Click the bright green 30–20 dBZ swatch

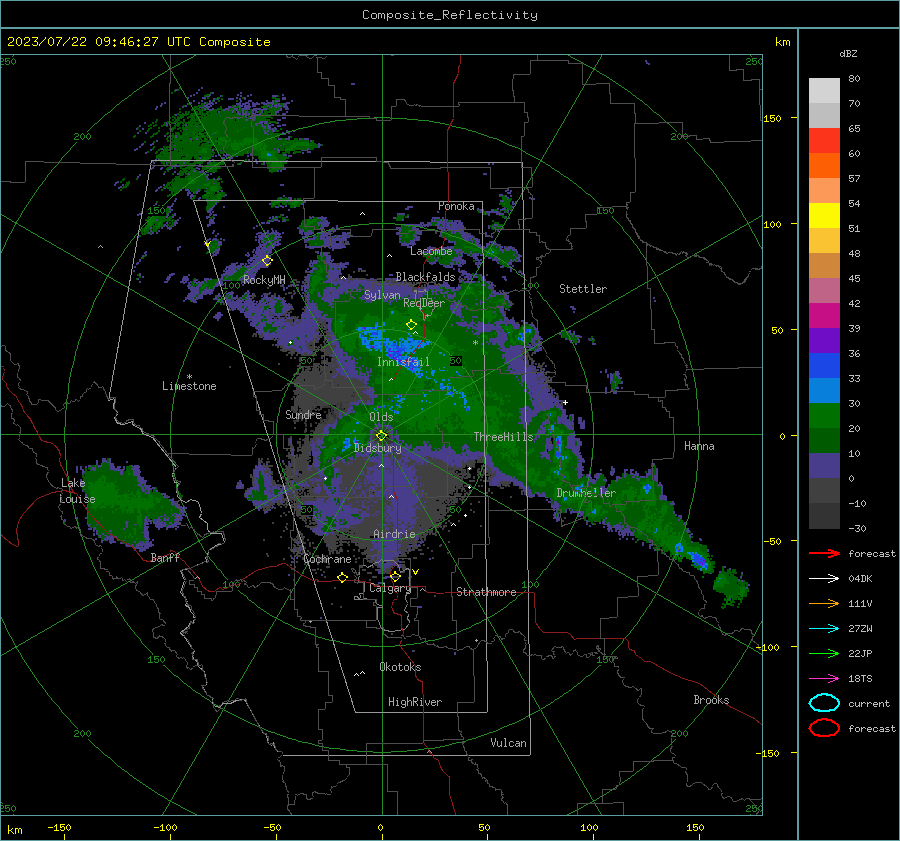click(x=824, y=415)
